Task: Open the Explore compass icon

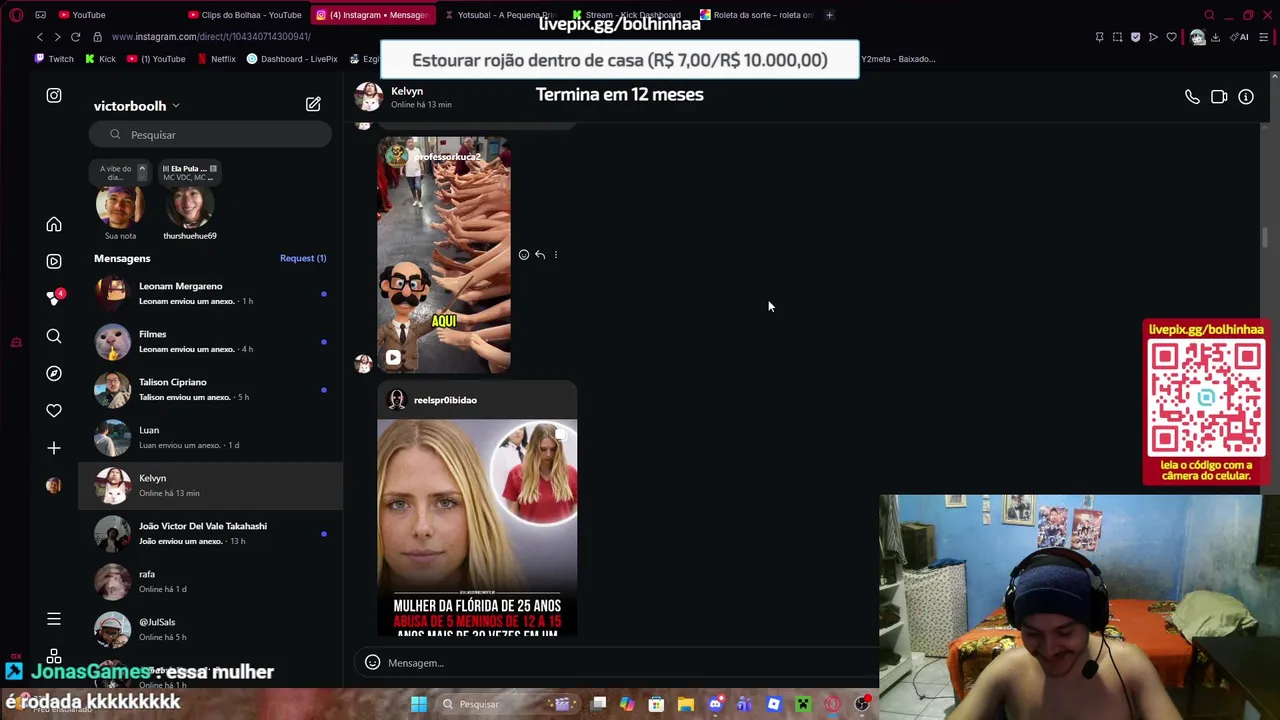Action: pos(54,373)
